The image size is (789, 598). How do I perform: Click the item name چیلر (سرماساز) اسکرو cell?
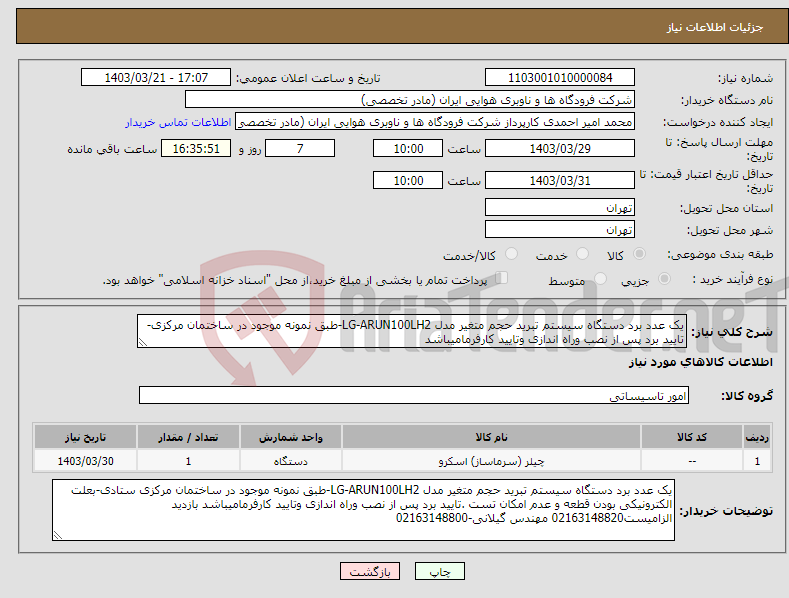(491, 461)
